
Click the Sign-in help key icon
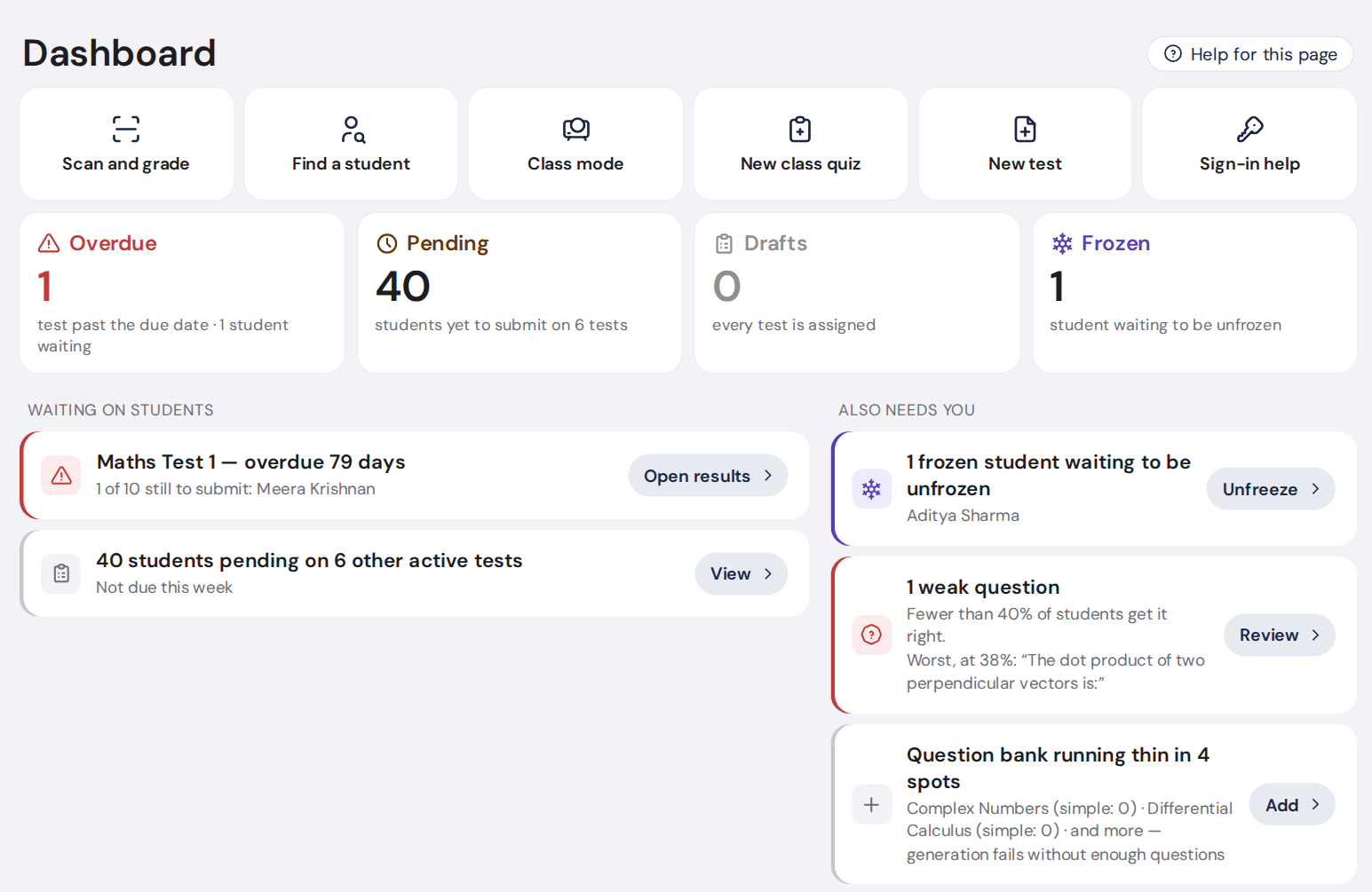pyautogui.click(x=1249, y=130)
